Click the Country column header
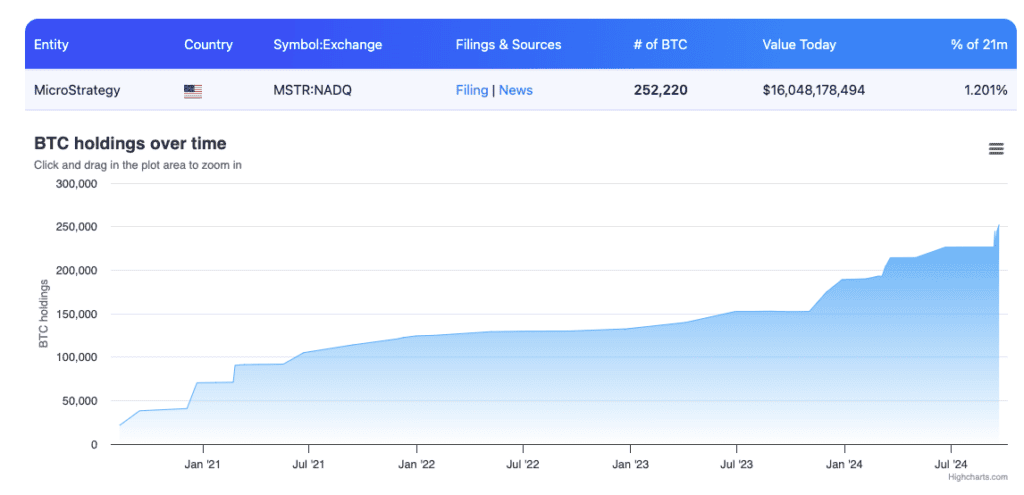Image resolution: width=1024 pixels, height=495 pixels. pos(208,45)
